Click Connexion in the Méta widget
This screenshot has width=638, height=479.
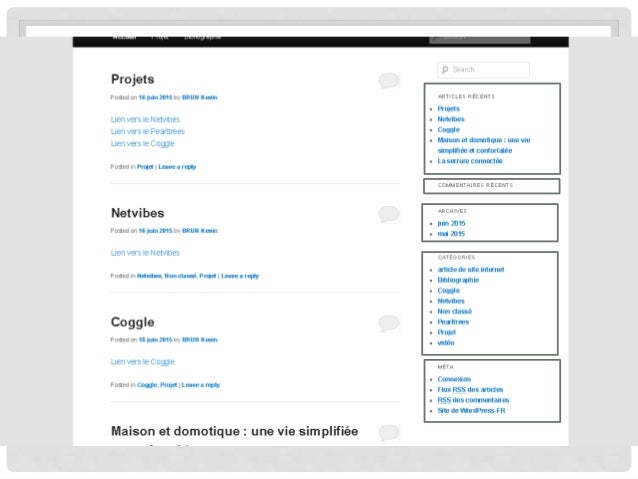pos(454,379)
